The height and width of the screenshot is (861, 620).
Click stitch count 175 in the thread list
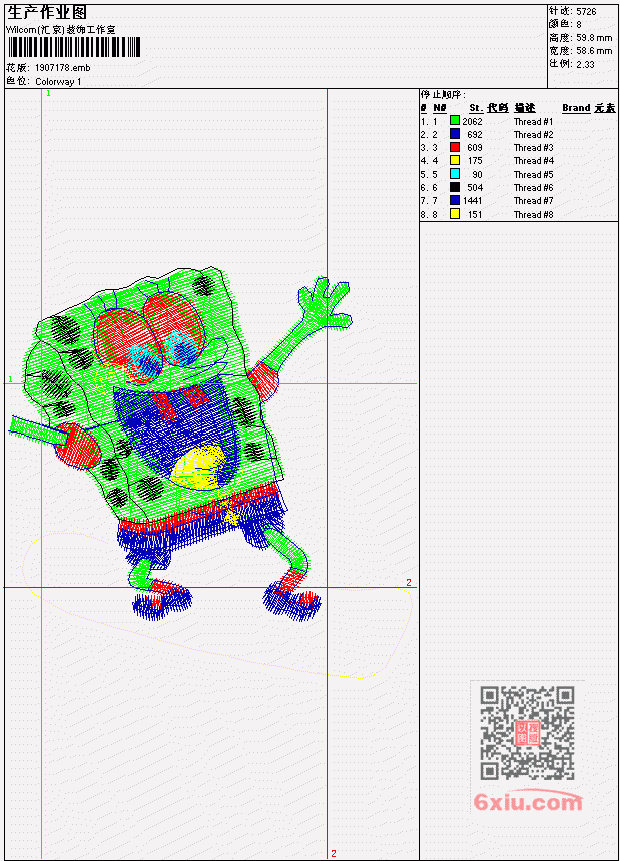(475, 161)
